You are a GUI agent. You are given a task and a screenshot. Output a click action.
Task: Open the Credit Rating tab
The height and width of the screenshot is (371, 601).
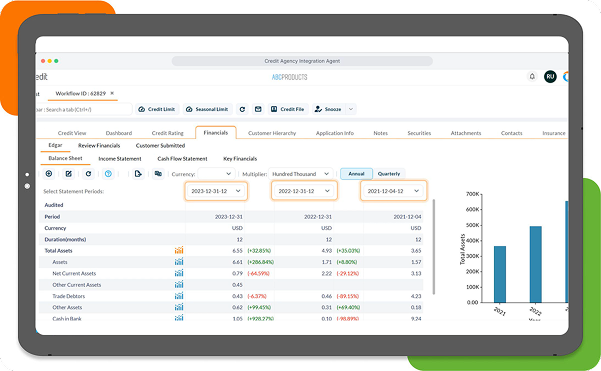pyautogui.click(x=167, y=133)
